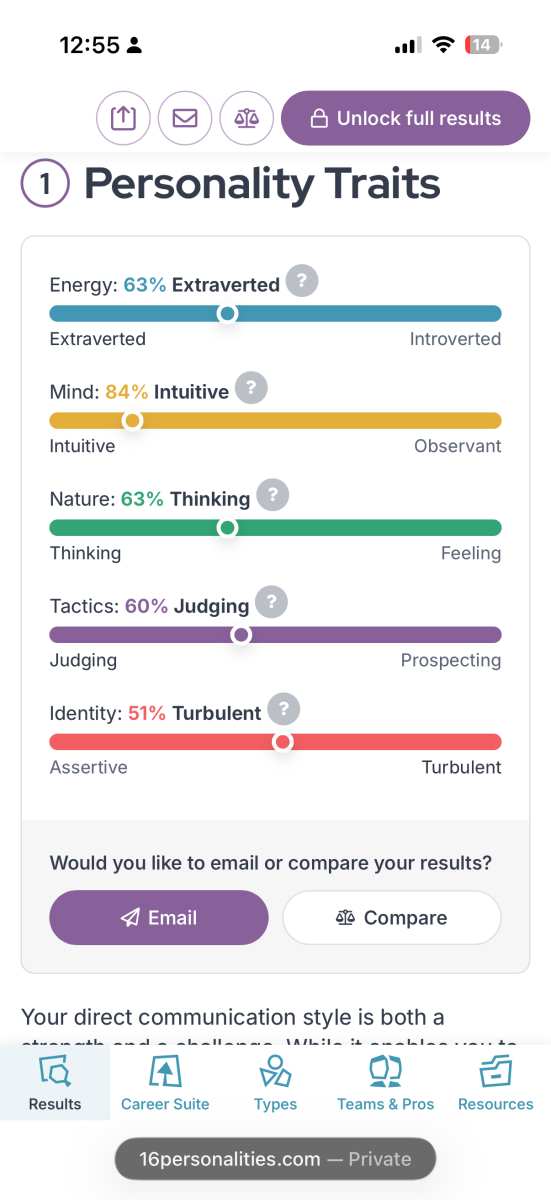Open help for Energy trait
551x1200 pixels.
pos(301,281)
